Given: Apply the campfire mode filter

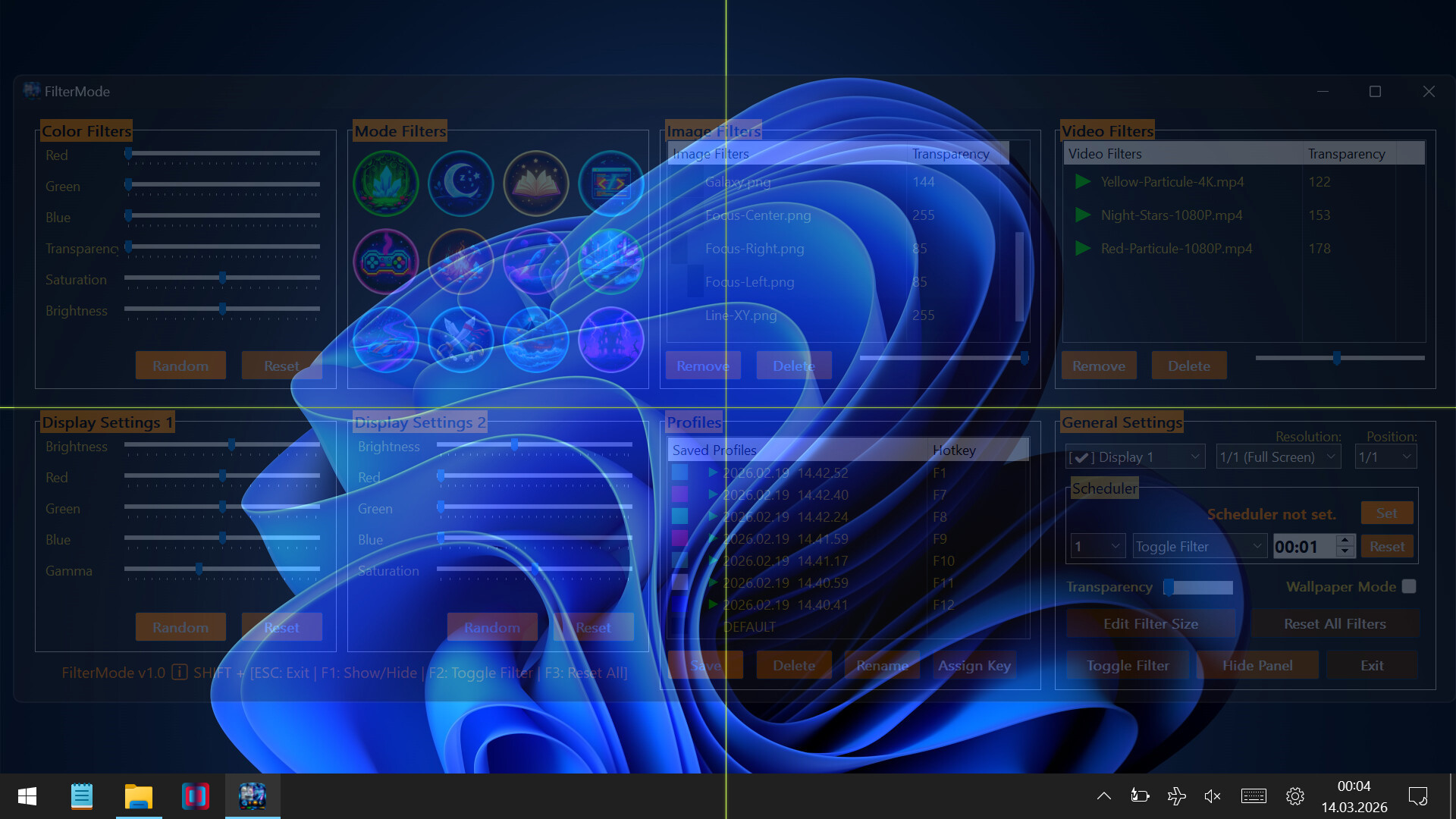Looking at the screenshot, I should [460, 262].
